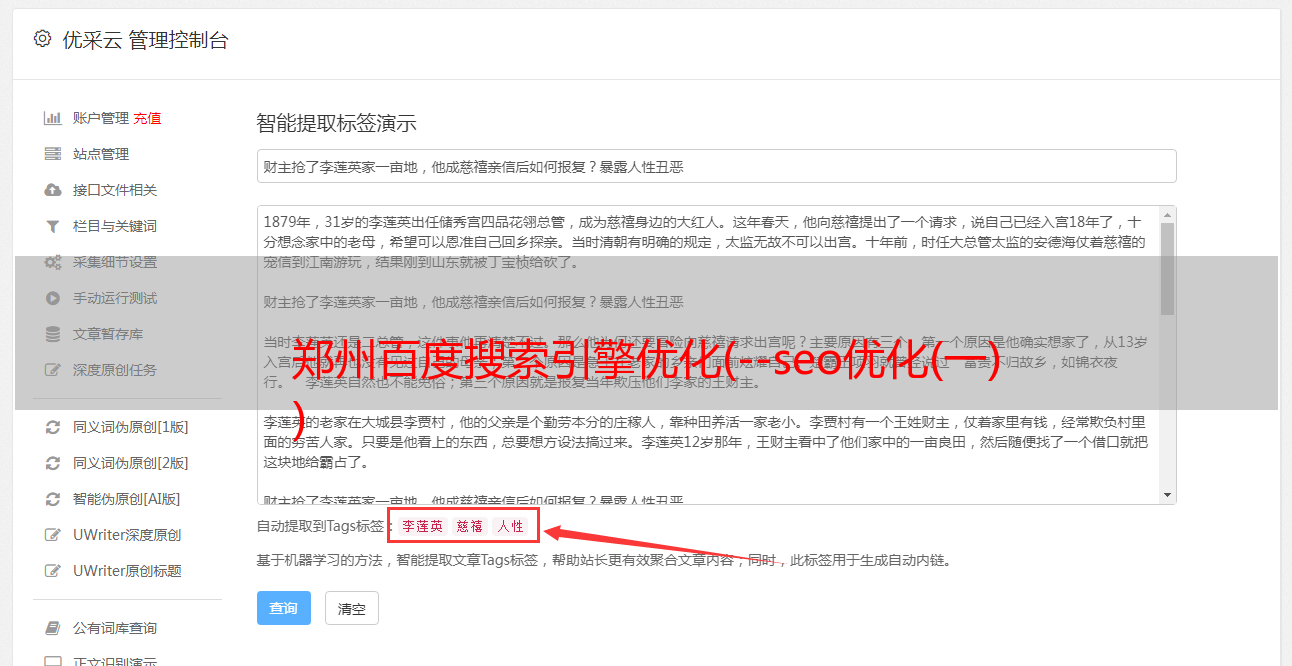This screenshot has width=1292, height=666.
Task: Click the text area scrollbar up arrow
Action: 1167,215
